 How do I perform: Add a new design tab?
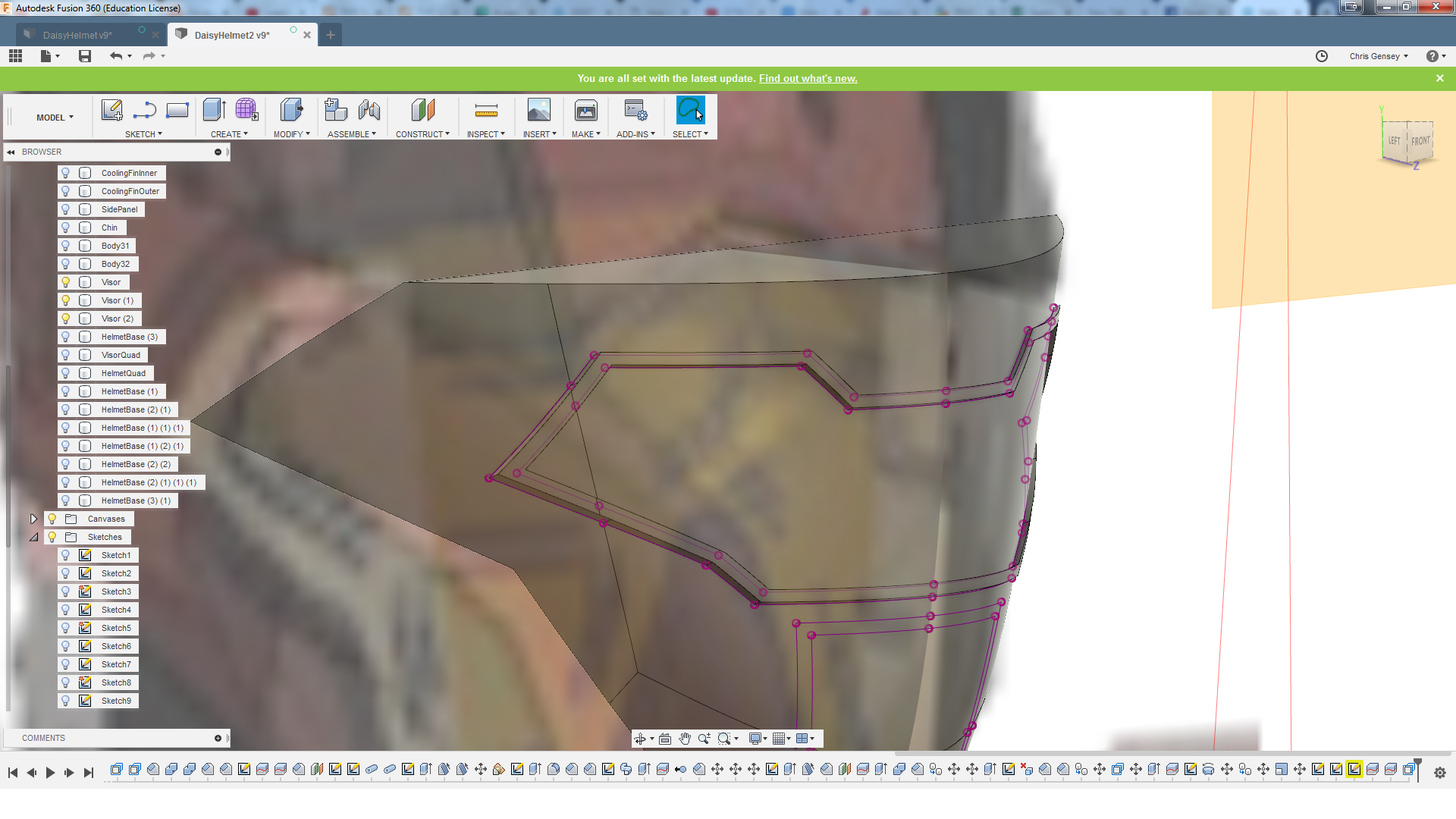331,35
